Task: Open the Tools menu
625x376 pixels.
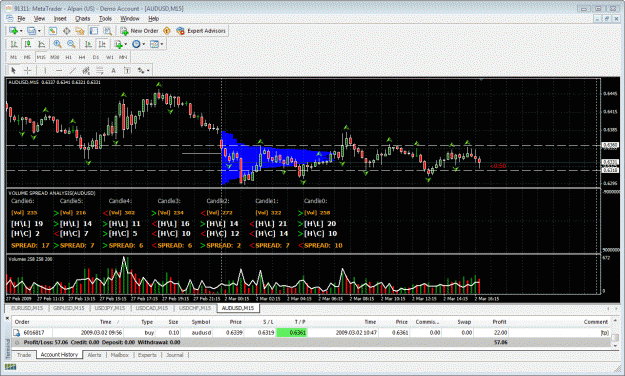Action: click(x=105, y=18)
